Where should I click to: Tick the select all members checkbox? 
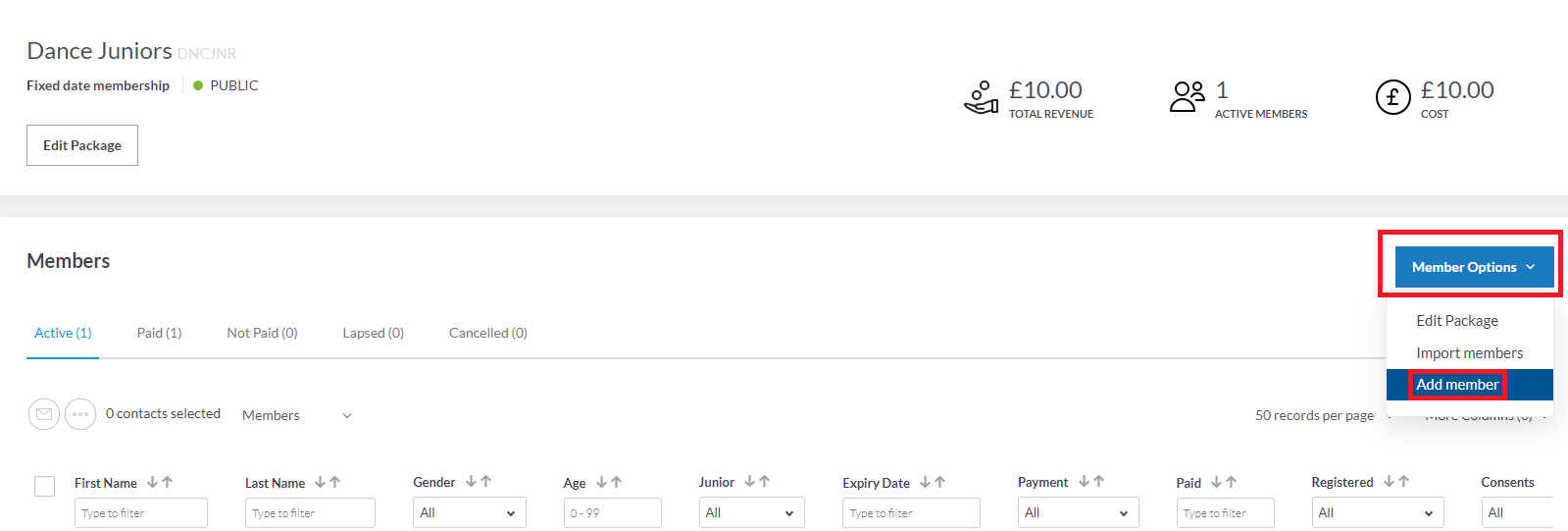click(x=45, y=486)
